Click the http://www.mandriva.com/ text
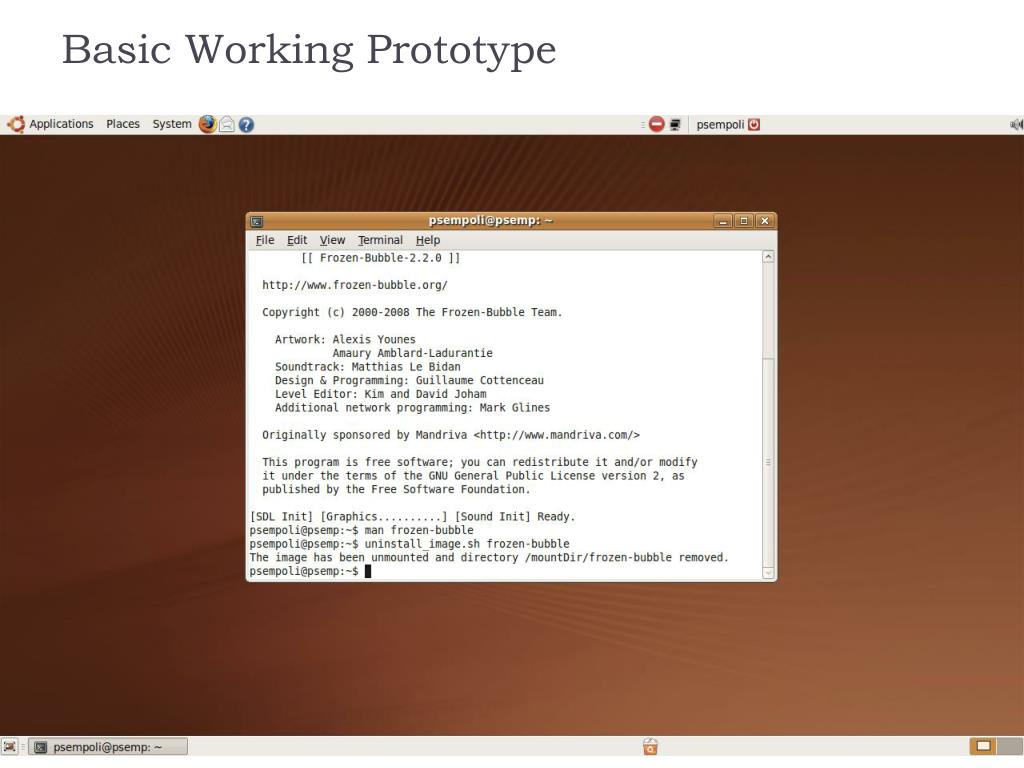1024x768 pixels. [x=556, y=435]
